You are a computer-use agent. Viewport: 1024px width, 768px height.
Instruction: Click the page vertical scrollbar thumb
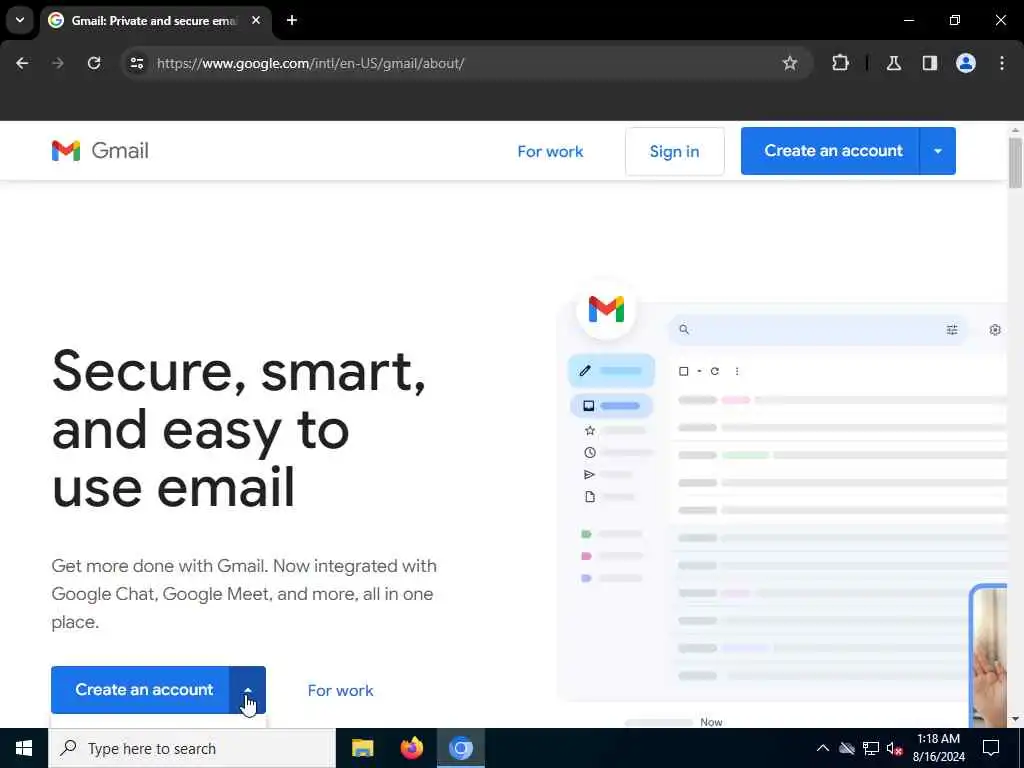pos(1015,162)
